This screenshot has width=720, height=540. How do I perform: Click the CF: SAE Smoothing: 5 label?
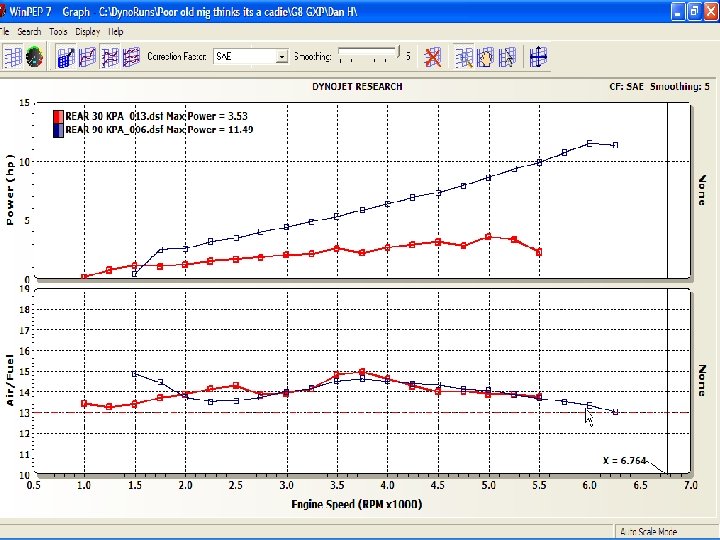click(659, 86)
